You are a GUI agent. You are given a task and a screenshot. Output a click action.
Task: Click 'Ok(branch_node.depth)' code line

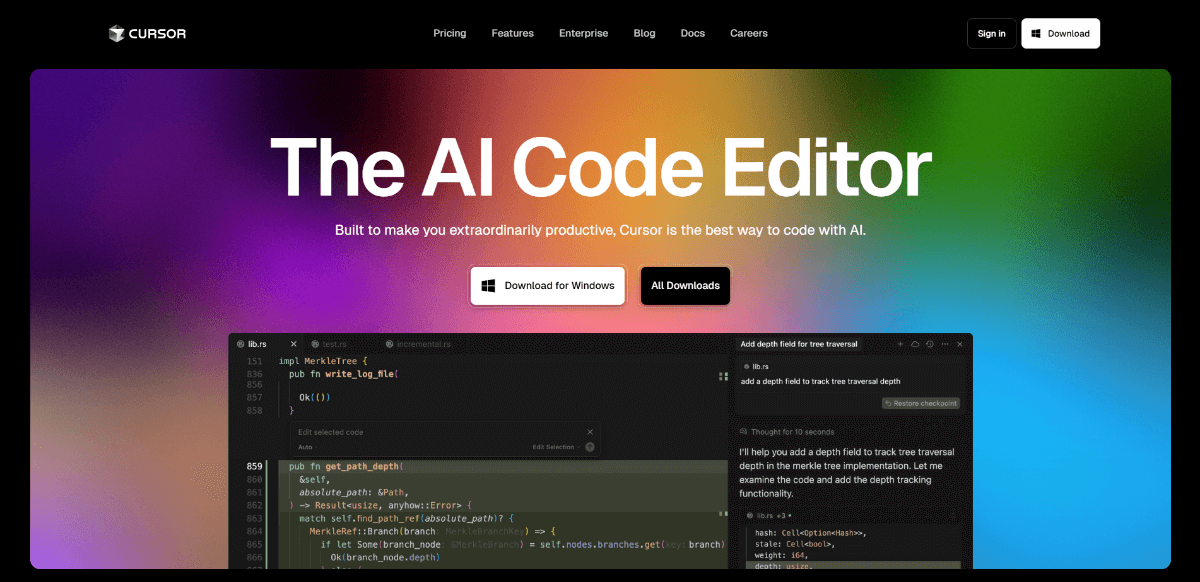385,557
